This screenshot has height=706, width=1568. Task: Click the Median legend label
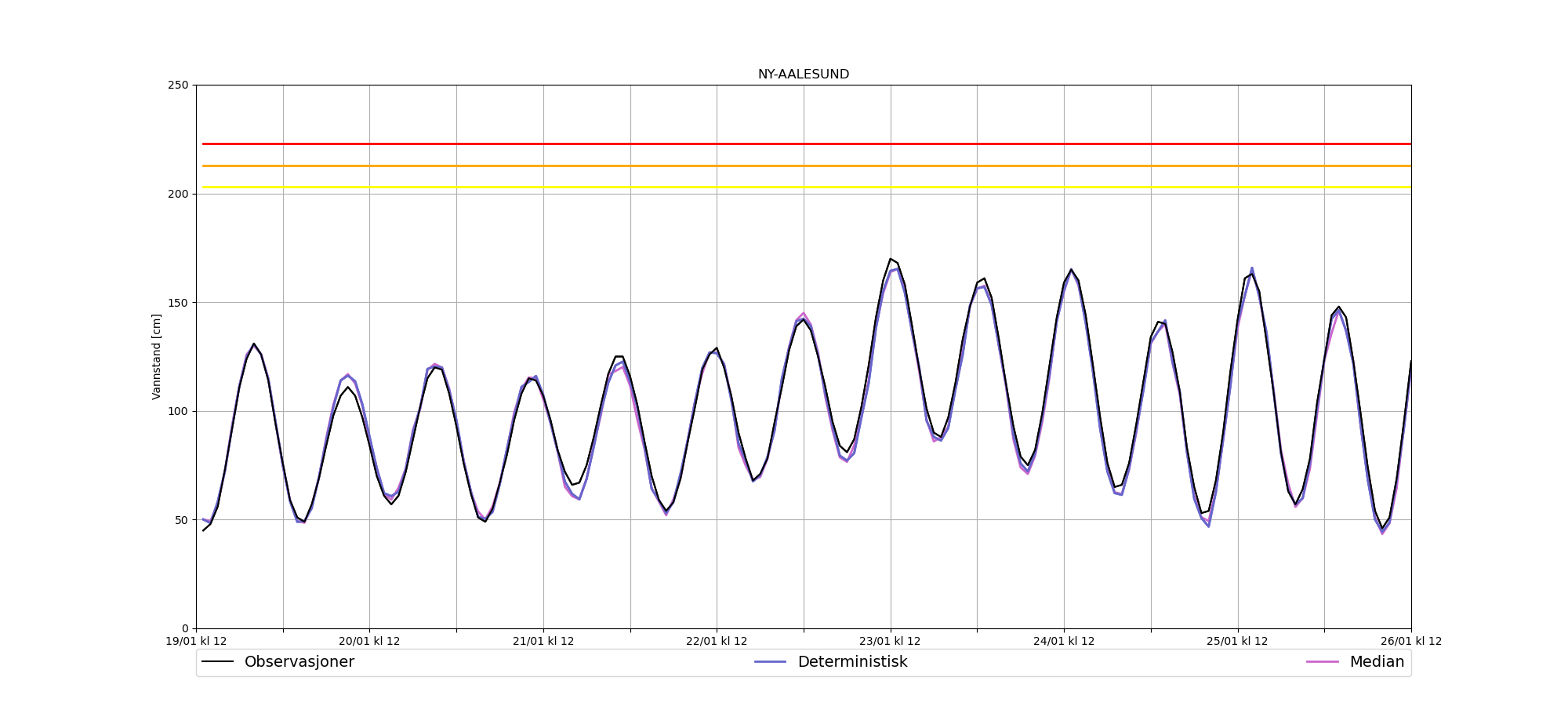click(1377, 662)
